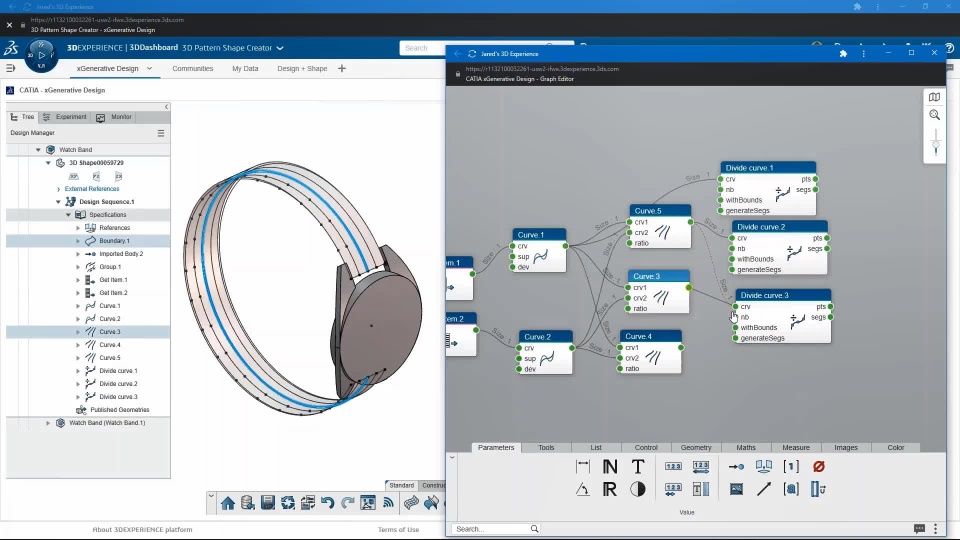
Task: Switch to the Geometry palette tab
Action: (696, 448)
